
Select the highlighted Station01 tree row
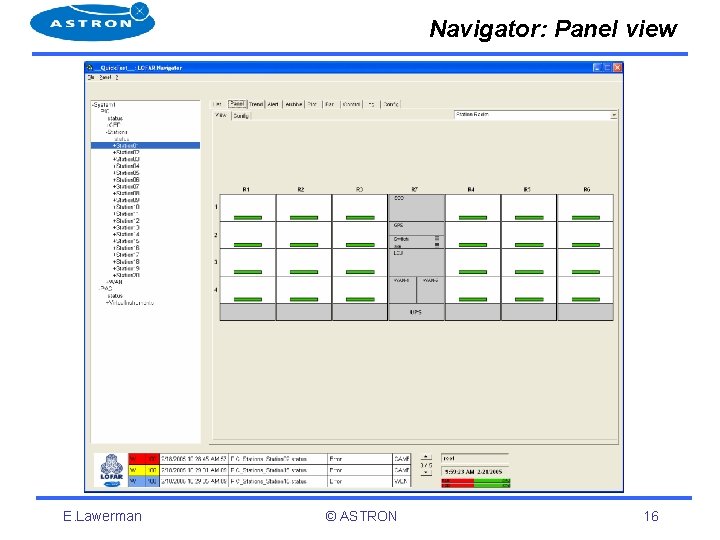click(145, 146)
